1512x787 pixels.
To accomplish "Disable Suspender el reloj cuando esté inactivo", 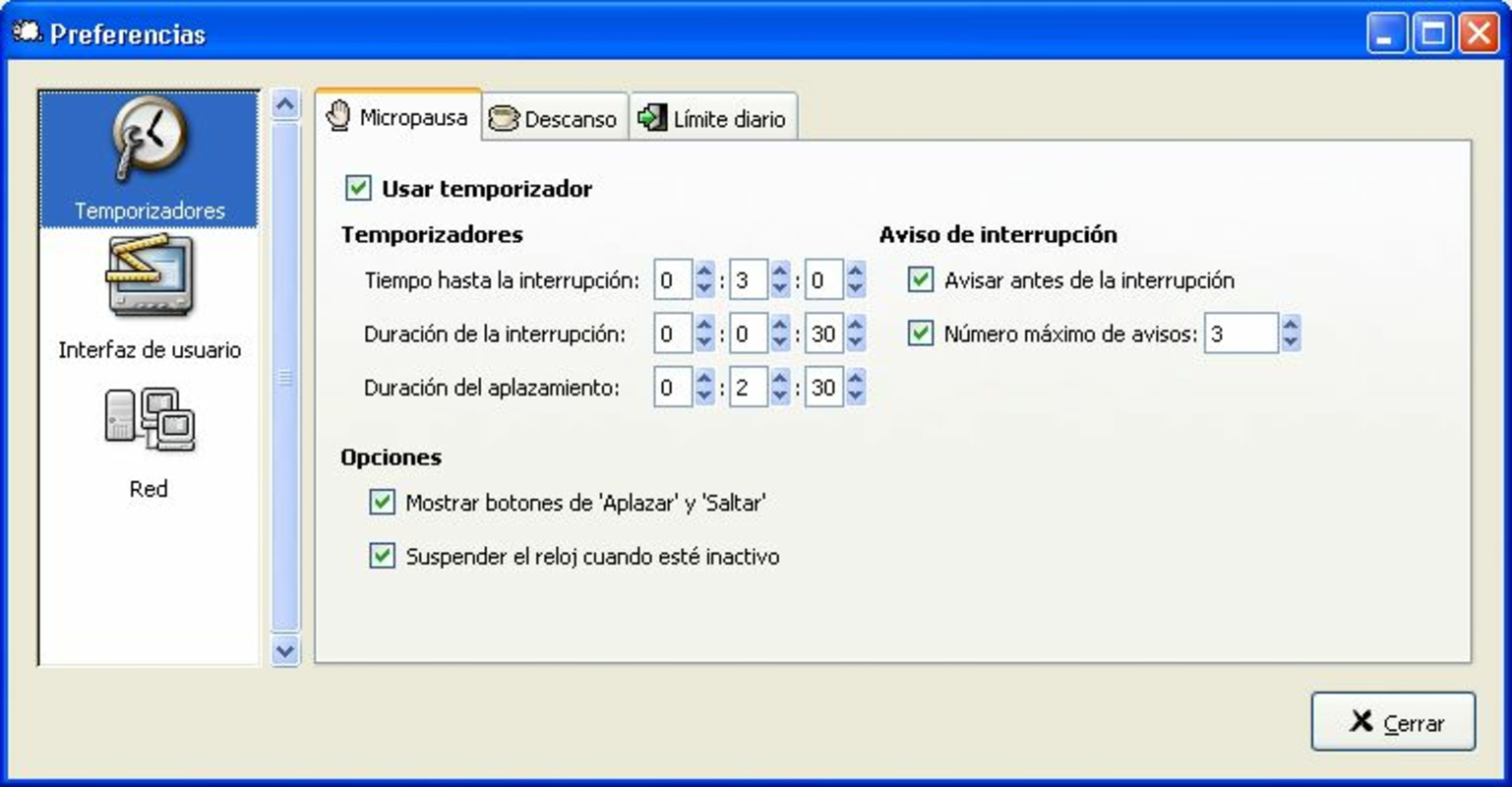I will pyautogui.click(x=381, y=556).
